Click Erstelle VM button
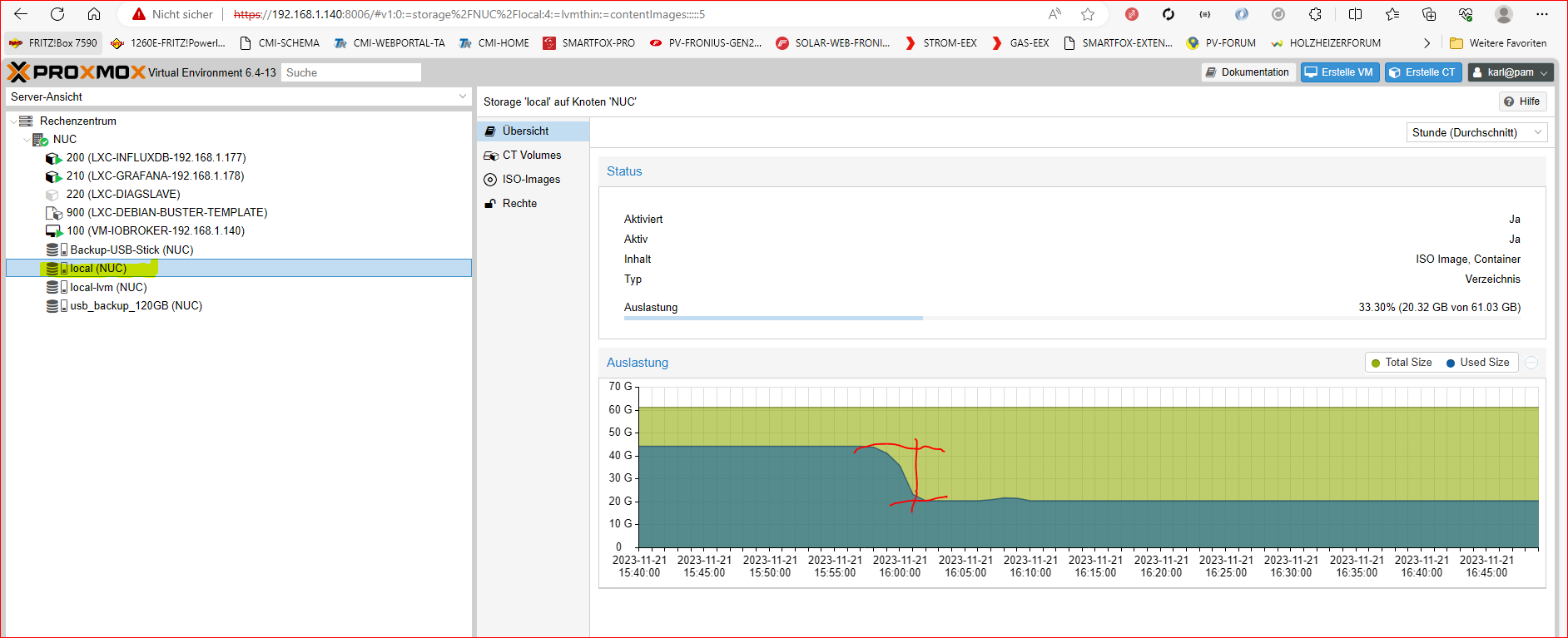The image size is (1568, 638). coord(1340,72)
